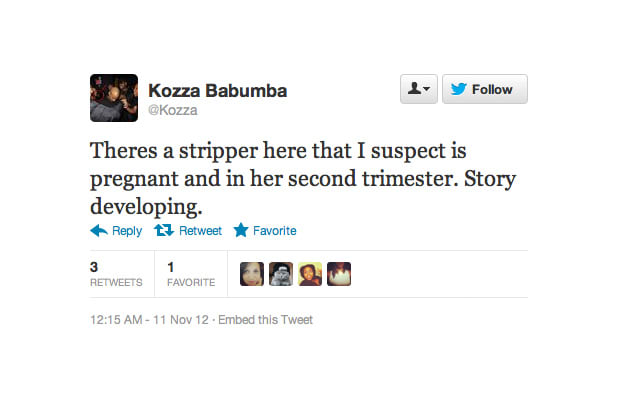Viewport: 620px width, 400px height.
Task: Click the Retweet arrows icon
Action: [164, 230]
